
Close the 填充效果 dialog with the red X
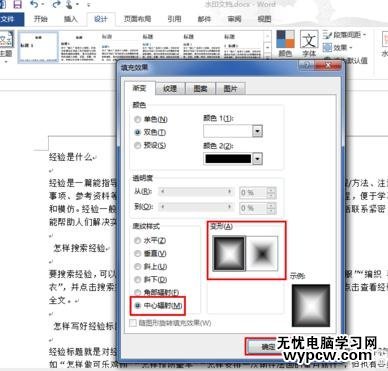point(328,66)
